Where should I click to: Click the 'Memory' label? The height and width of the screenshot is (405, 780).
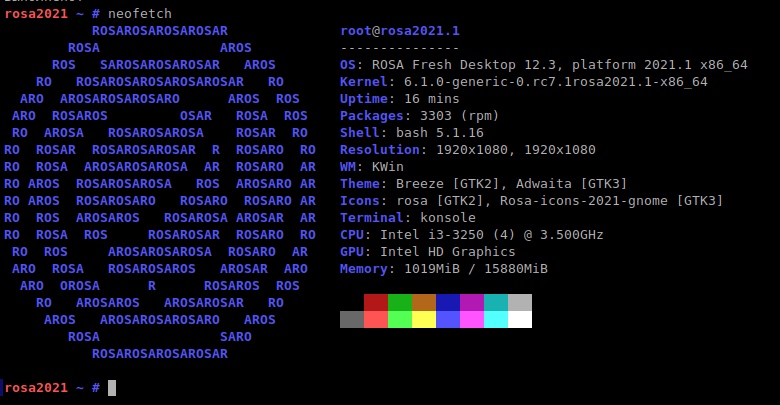click(364, 269)
